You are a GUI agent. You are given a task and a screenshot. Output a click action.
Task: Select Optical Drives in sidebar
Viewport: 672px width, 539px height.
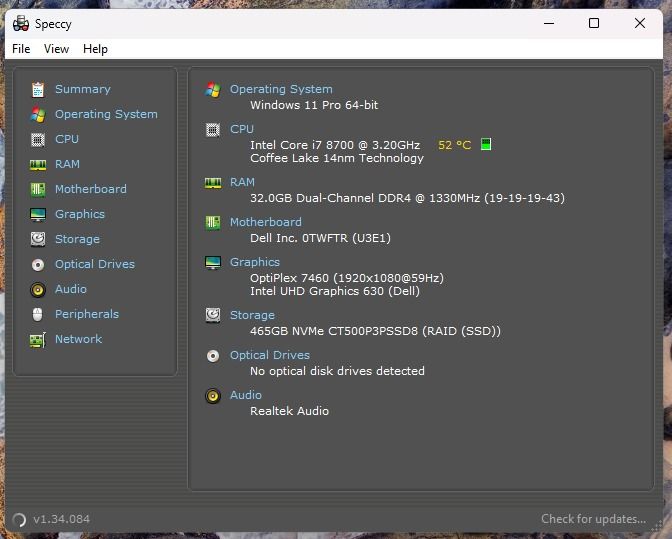coord(95,264)
